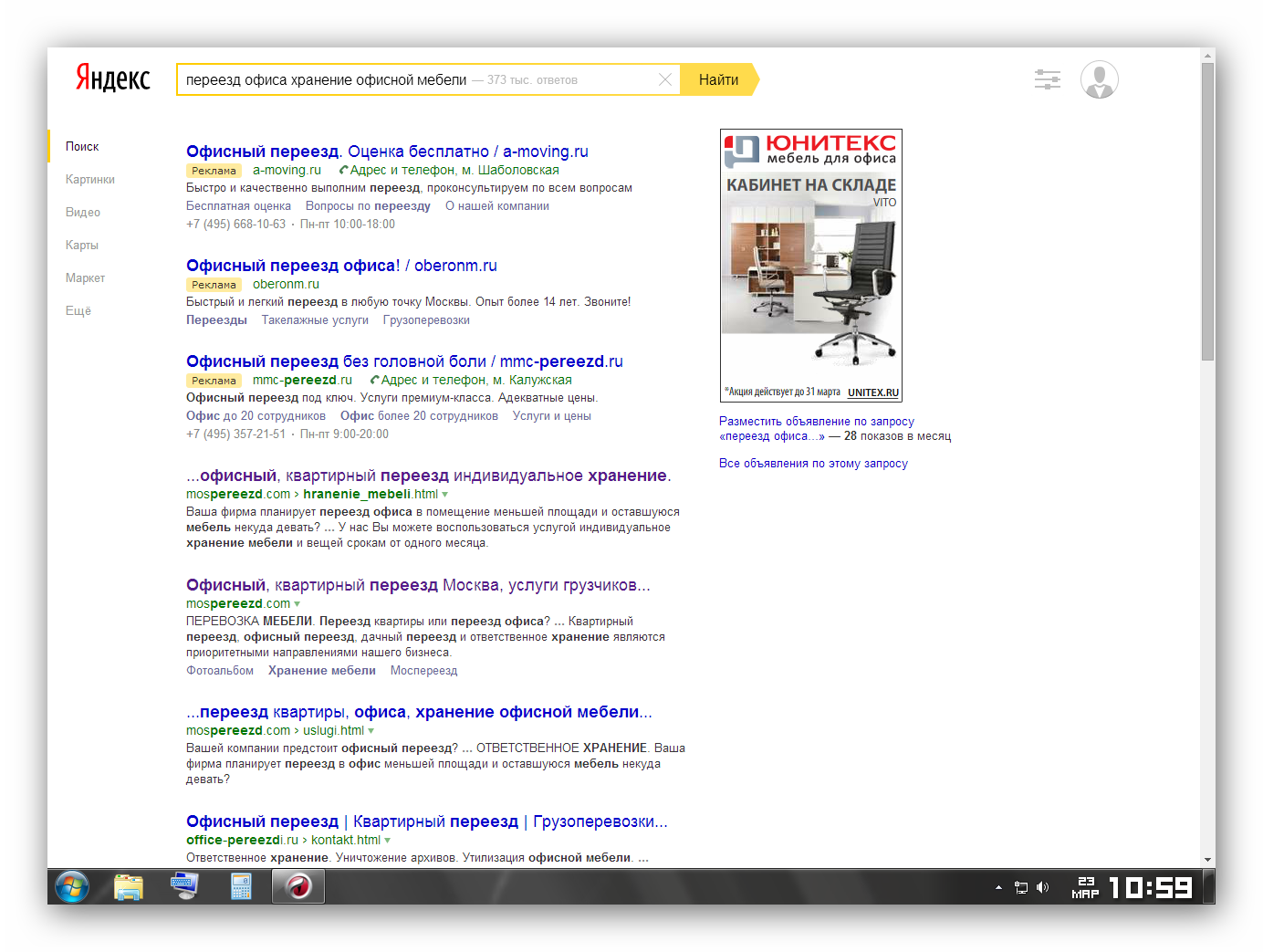Click Офис до 20 сотрудников link
The width and height of the screenshot is (1263, 952).
coord(256,416)
